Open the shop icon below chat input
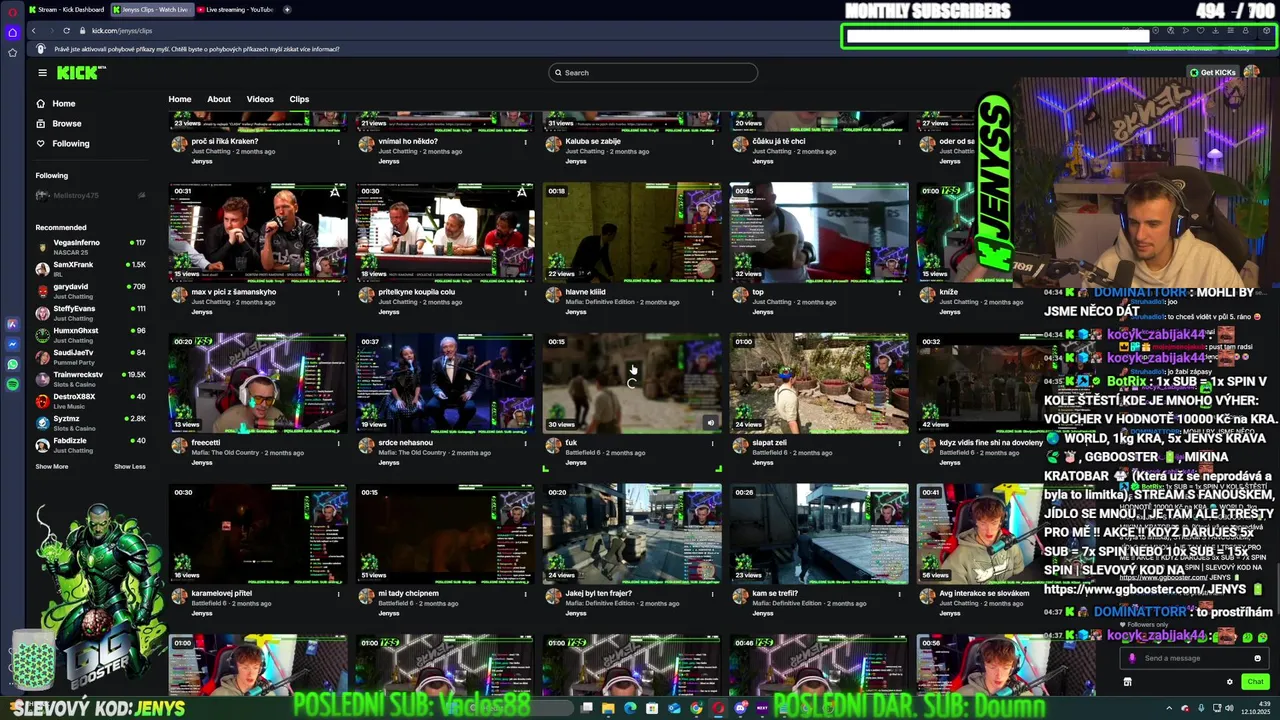This screenshot has height=720, width=1280. click(1127, 682)
